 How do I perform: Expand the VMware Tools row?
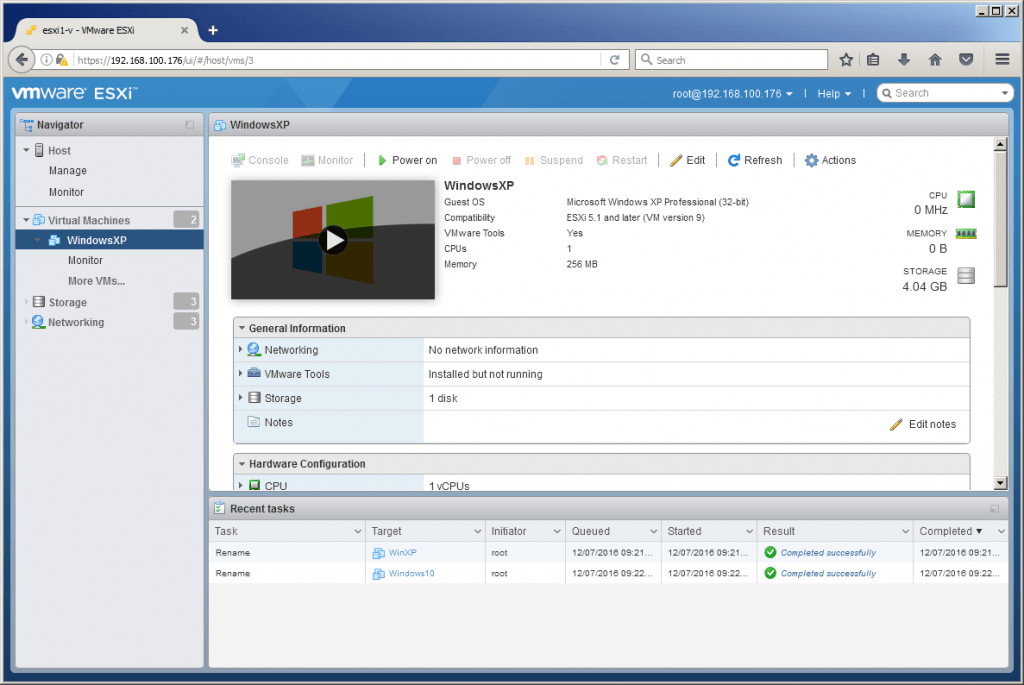(240, 374)
